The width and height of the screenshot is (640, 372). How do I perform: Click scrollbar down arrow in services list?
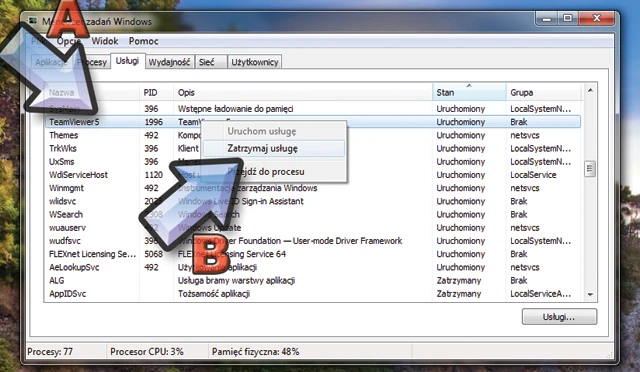click(590, 295)
